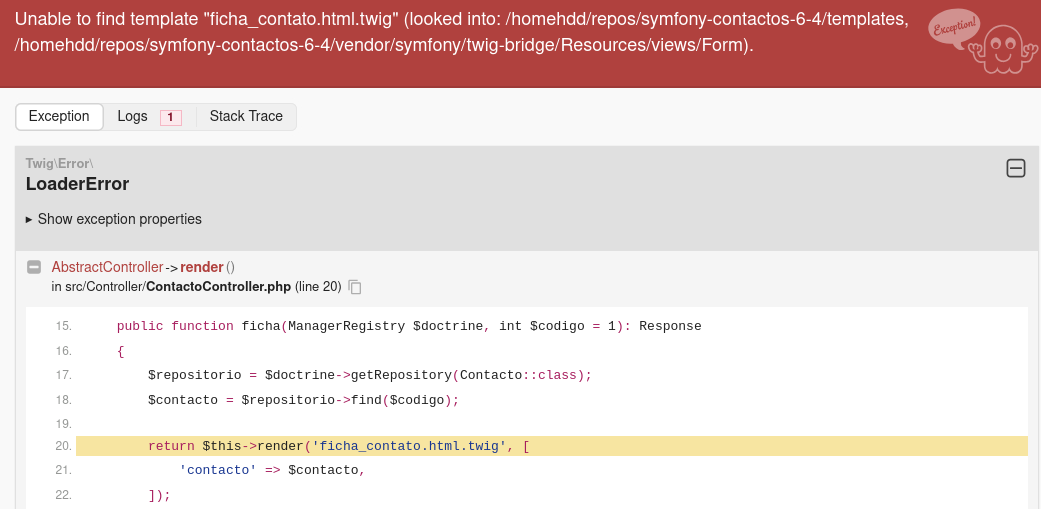Switch to the Exception tab
The width and height of the screenshot is (1041, 509).
point(59,116)
